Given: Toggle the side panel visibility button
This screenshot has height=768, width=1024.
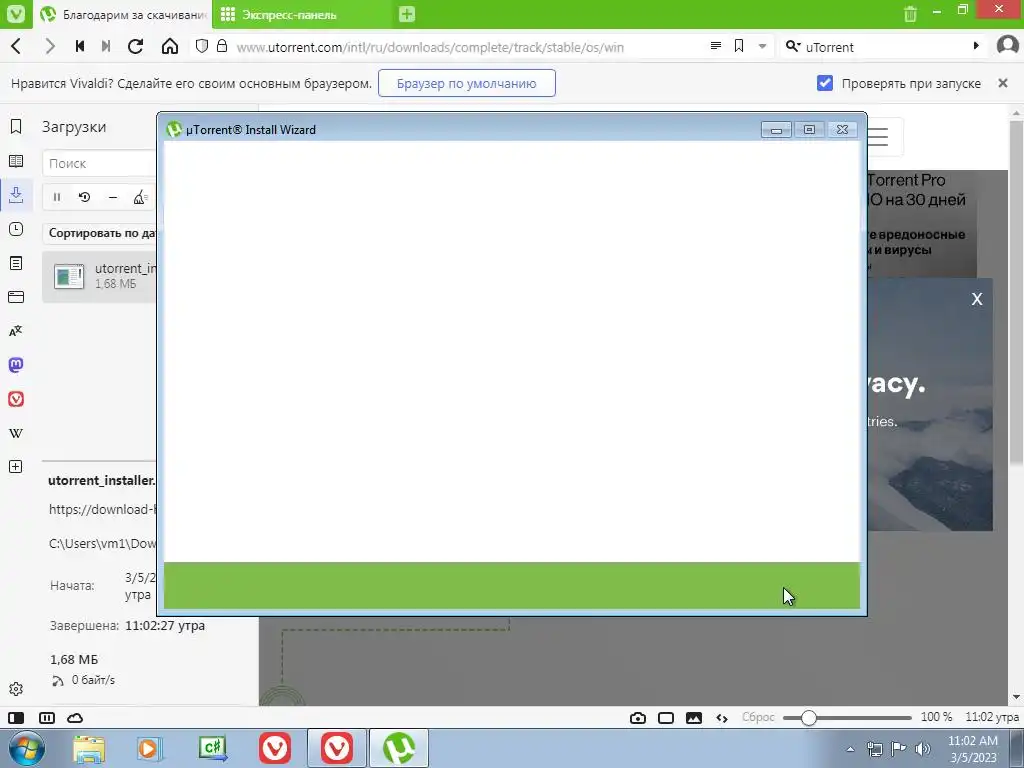Looking at the screenshot, I should [16, 718].
